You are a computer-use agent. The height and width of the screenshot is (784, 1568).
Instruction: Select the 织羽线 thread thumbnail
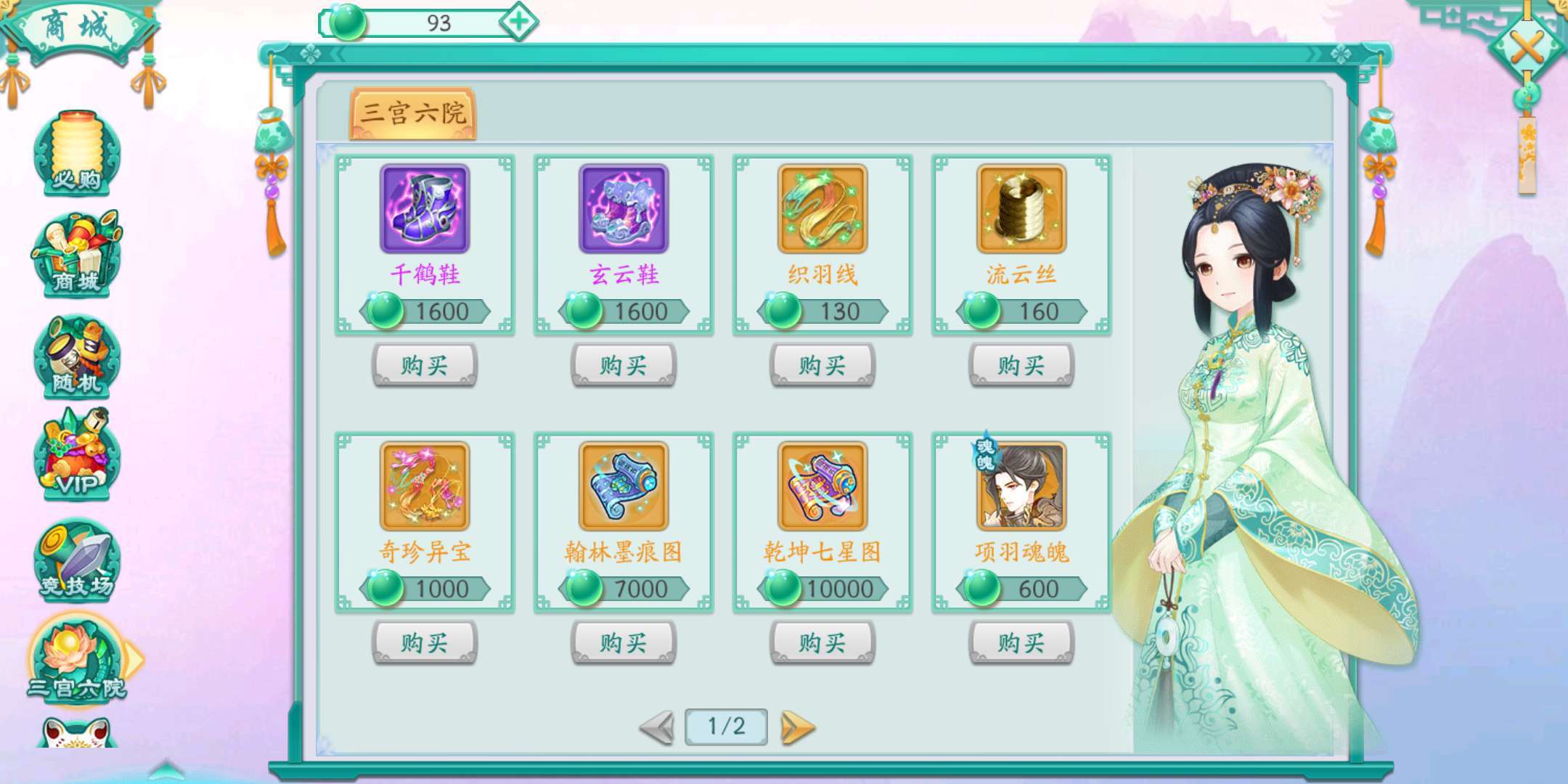coord(822,209)
